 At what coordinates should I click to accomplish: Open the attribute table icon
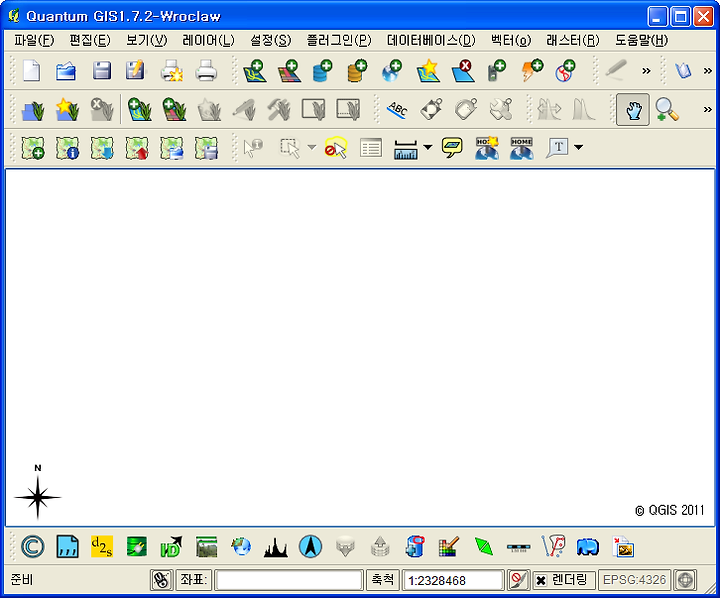(371, 148)
